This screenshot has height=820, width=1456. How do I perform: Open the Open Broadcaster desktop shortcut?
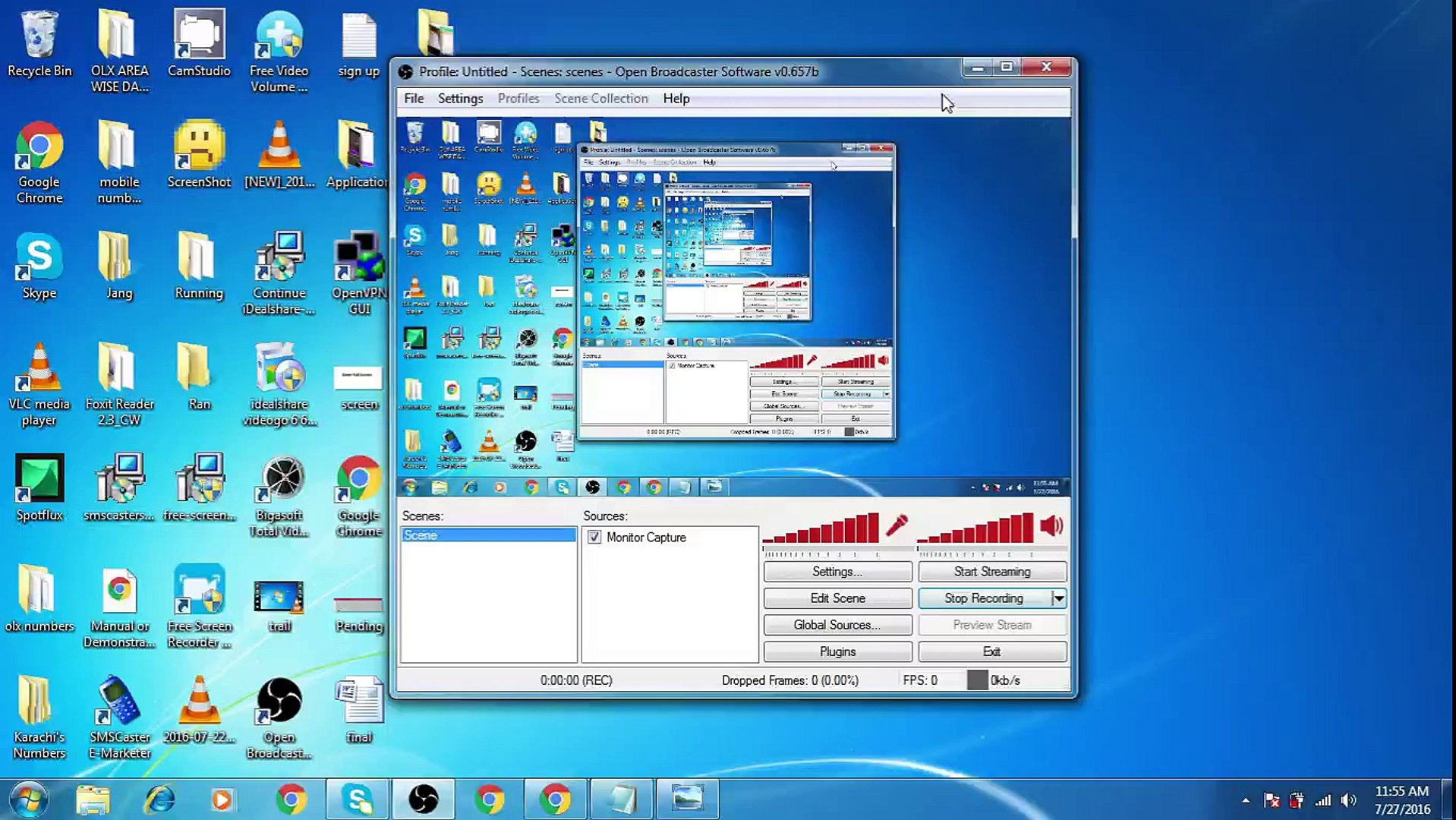click(279, 717)
